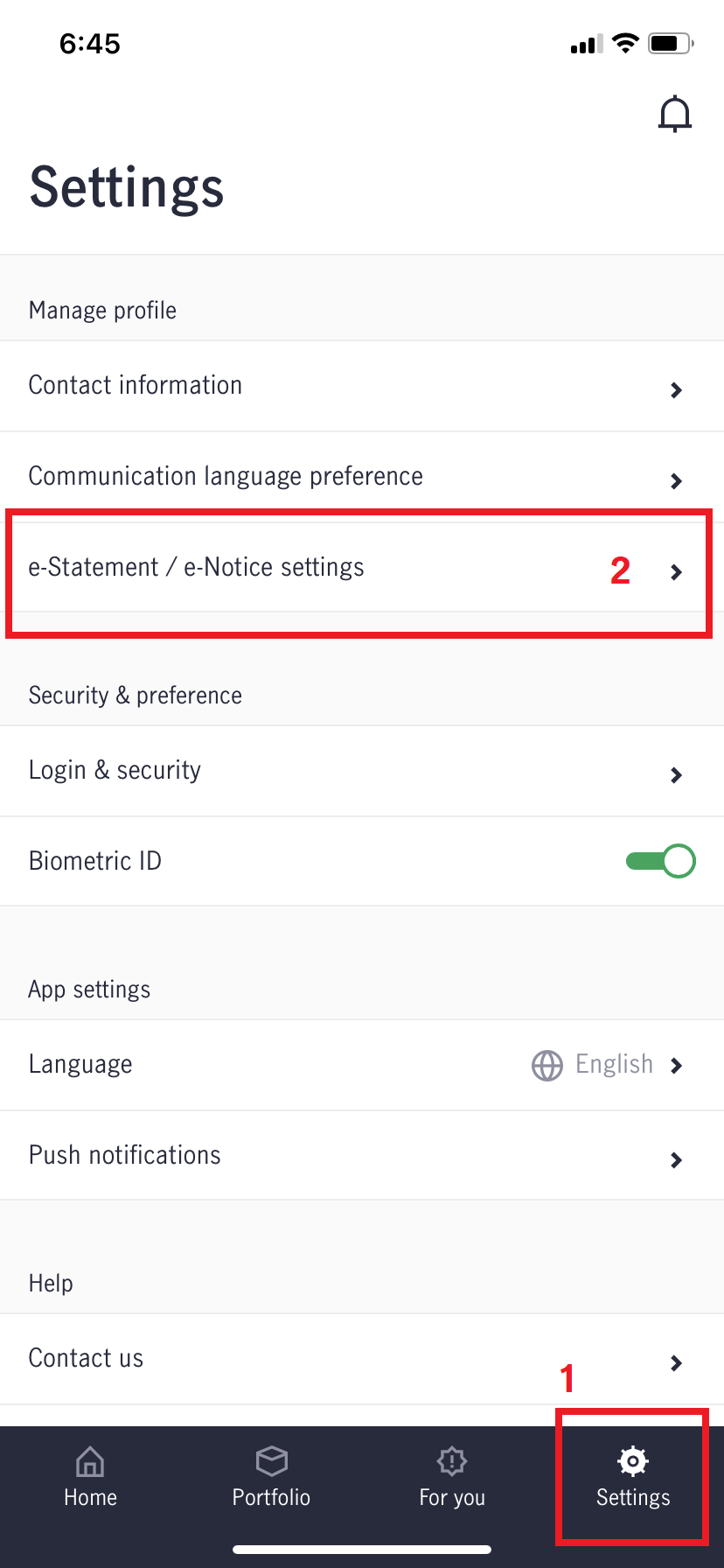The image size is (724, 1568).
Task: Open Communication language preference chevron
Action: (676, 481)
